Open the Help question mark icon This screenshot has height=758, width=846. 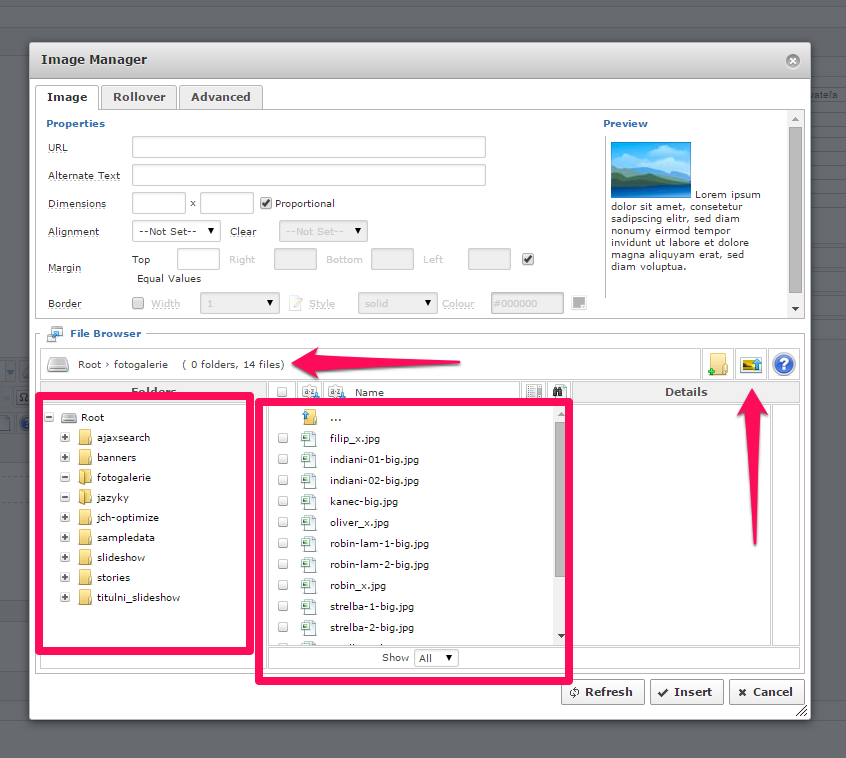[783, 365]
